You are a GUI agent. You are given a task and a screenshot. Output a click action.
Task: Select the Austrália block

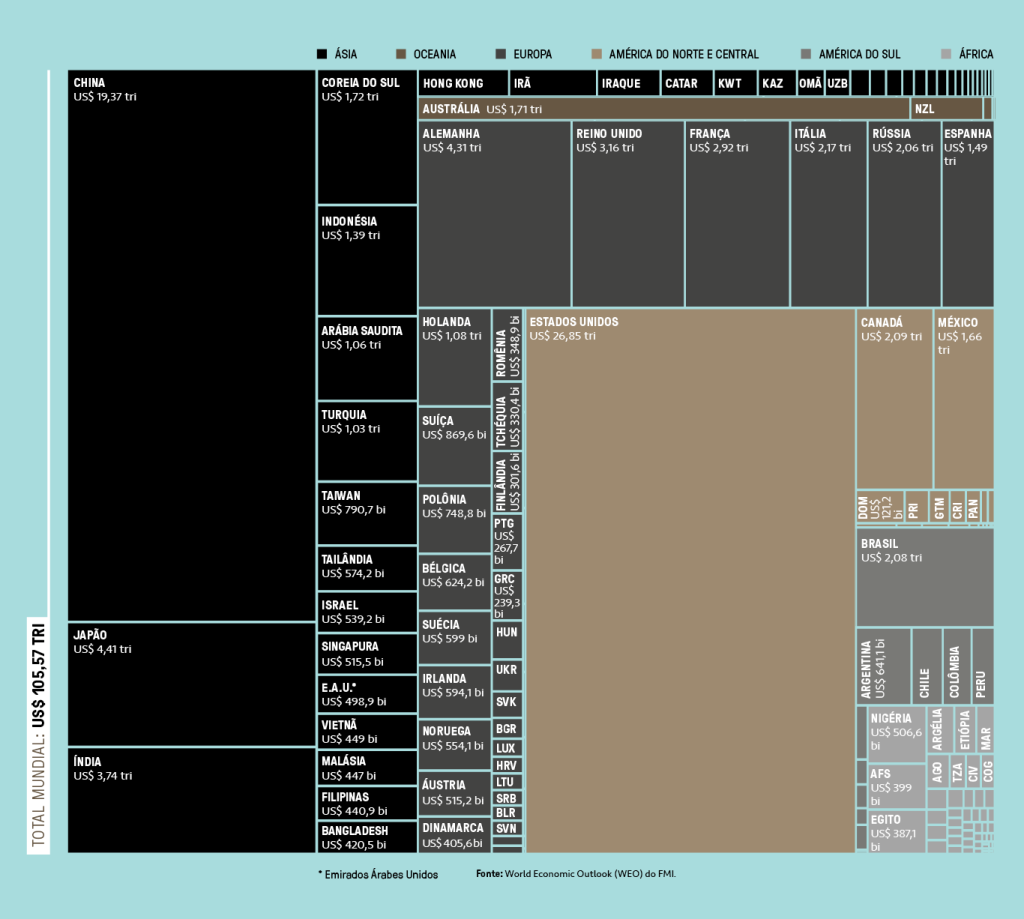click(664, 108)
